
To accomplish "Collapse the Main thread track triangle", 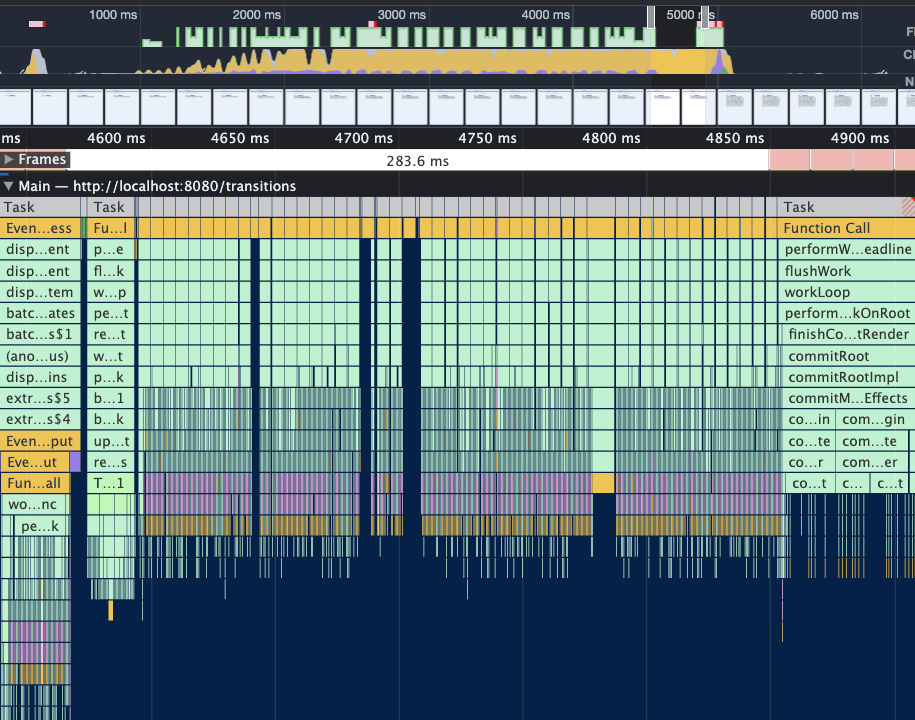I will coord(9,186).
